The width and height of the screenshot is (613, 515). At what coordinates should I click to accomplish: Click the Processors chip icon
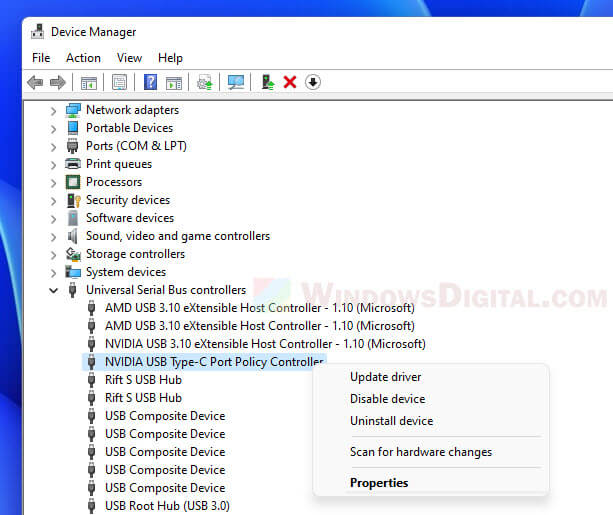pyautogui.click(x=73, y=182)
